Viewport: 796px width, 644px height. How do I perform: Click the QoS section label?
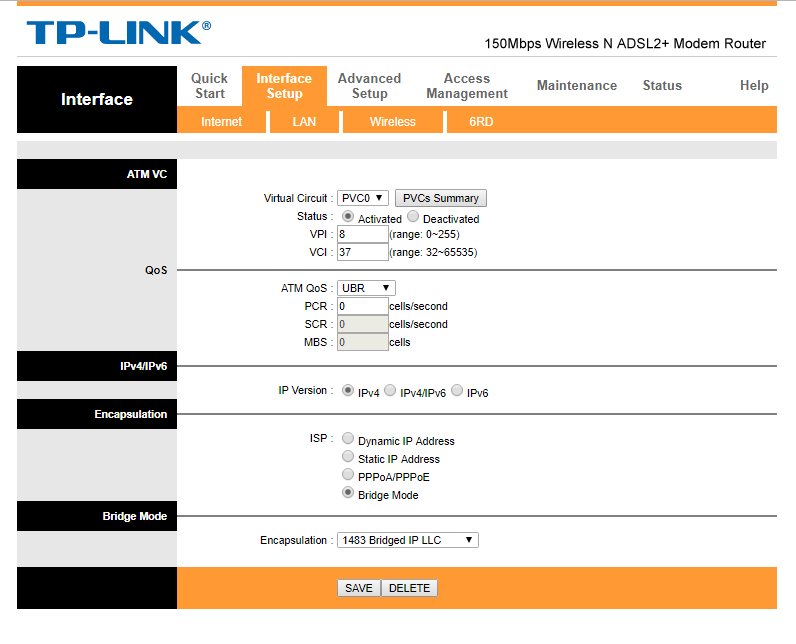point(156,270)
